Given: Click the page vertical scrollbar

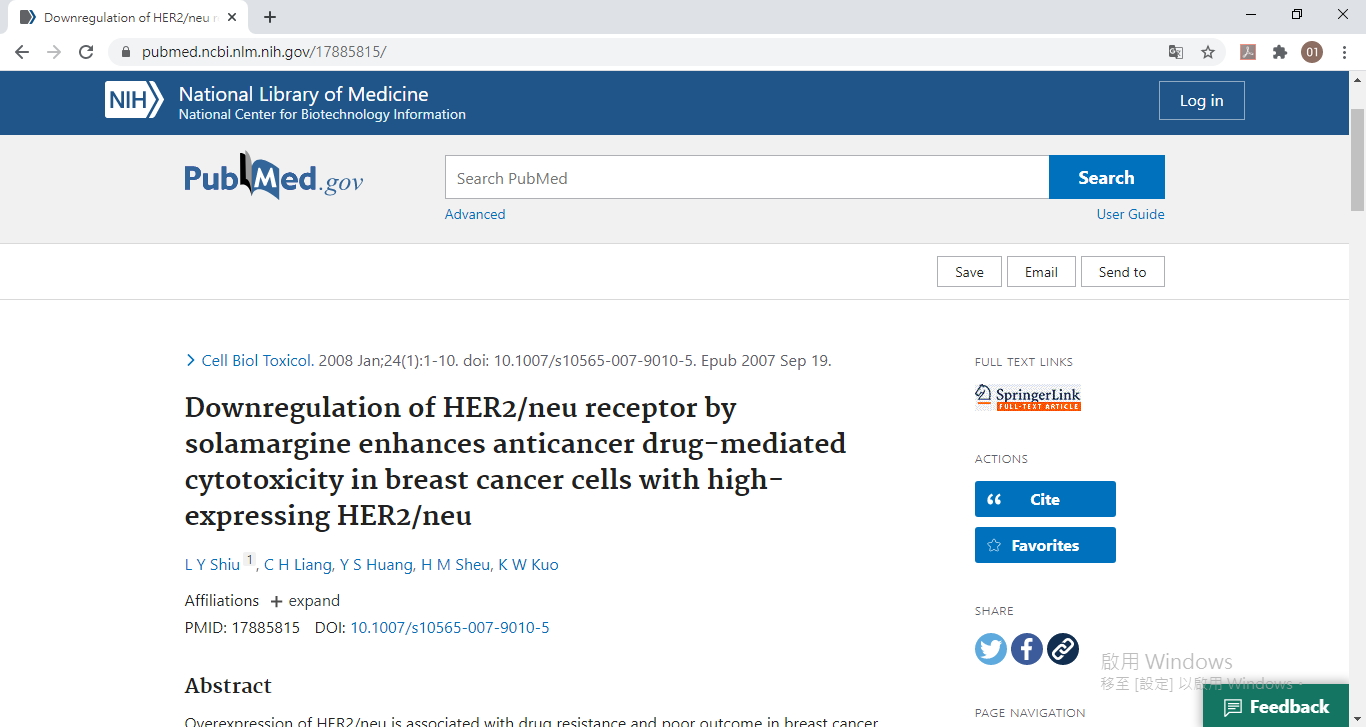Looking at the screenshot, I should [x=1357, y=159].
